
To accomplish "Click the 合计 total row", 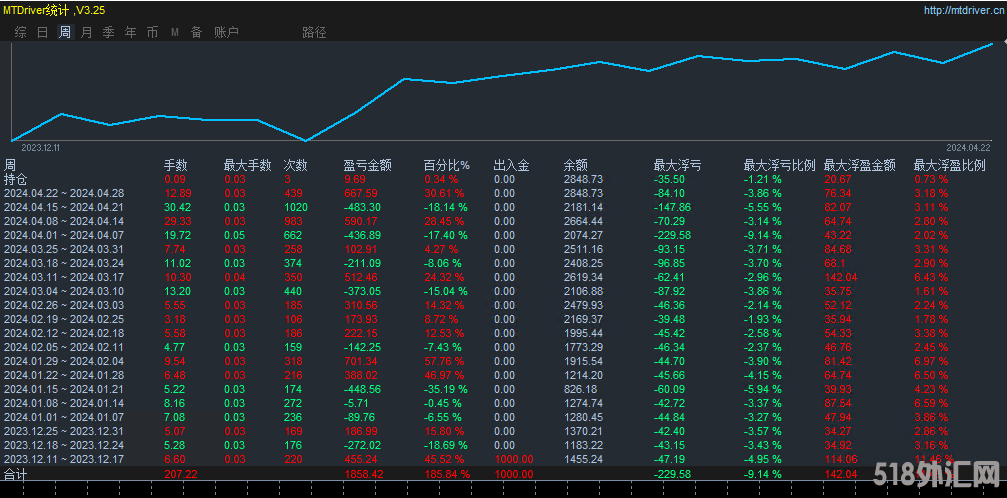I will [17, 472].
